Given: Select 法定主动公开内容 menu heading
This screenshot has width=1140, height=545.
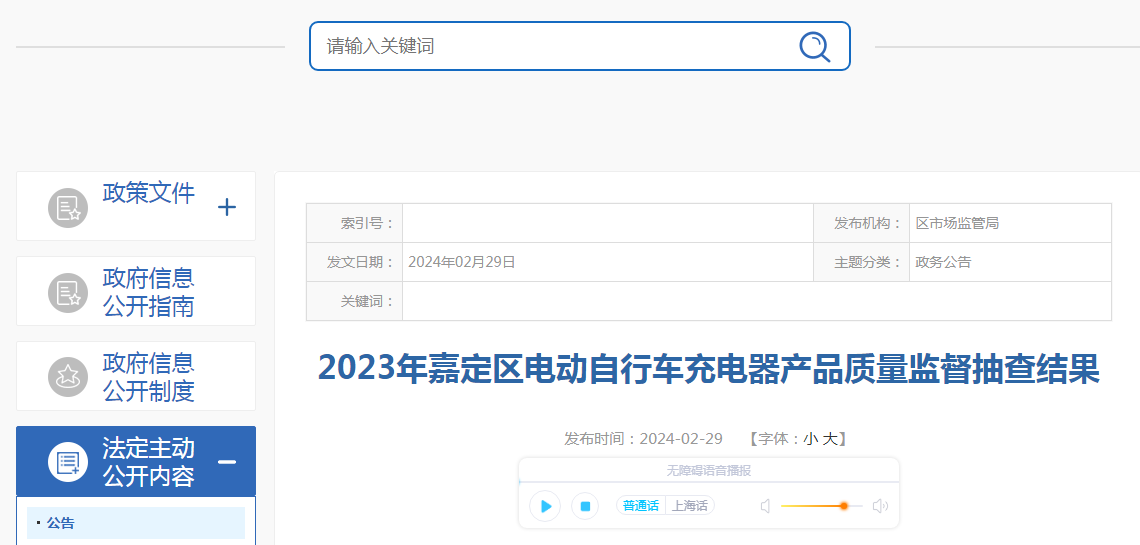Looking at the screenshot, I should tap(149, 461).
